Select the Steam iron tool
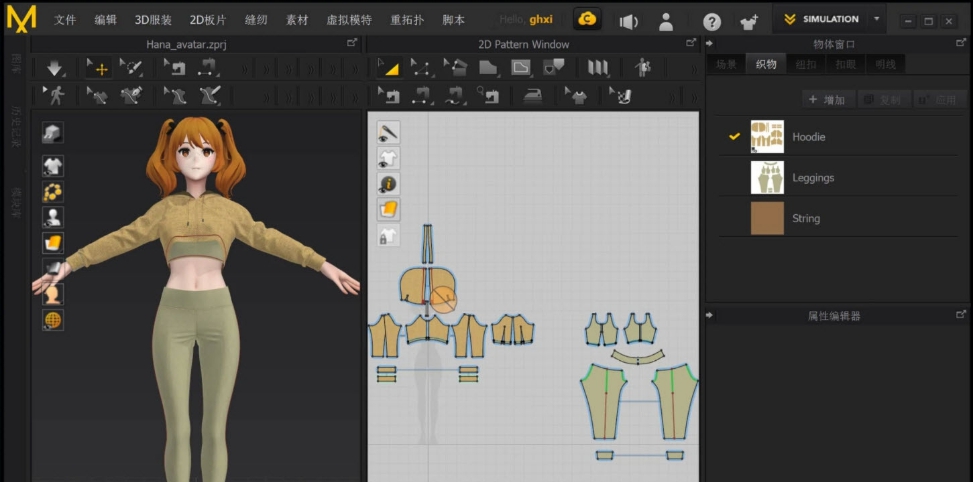Viewport: 973px width, 482px height. click(534, 96)
